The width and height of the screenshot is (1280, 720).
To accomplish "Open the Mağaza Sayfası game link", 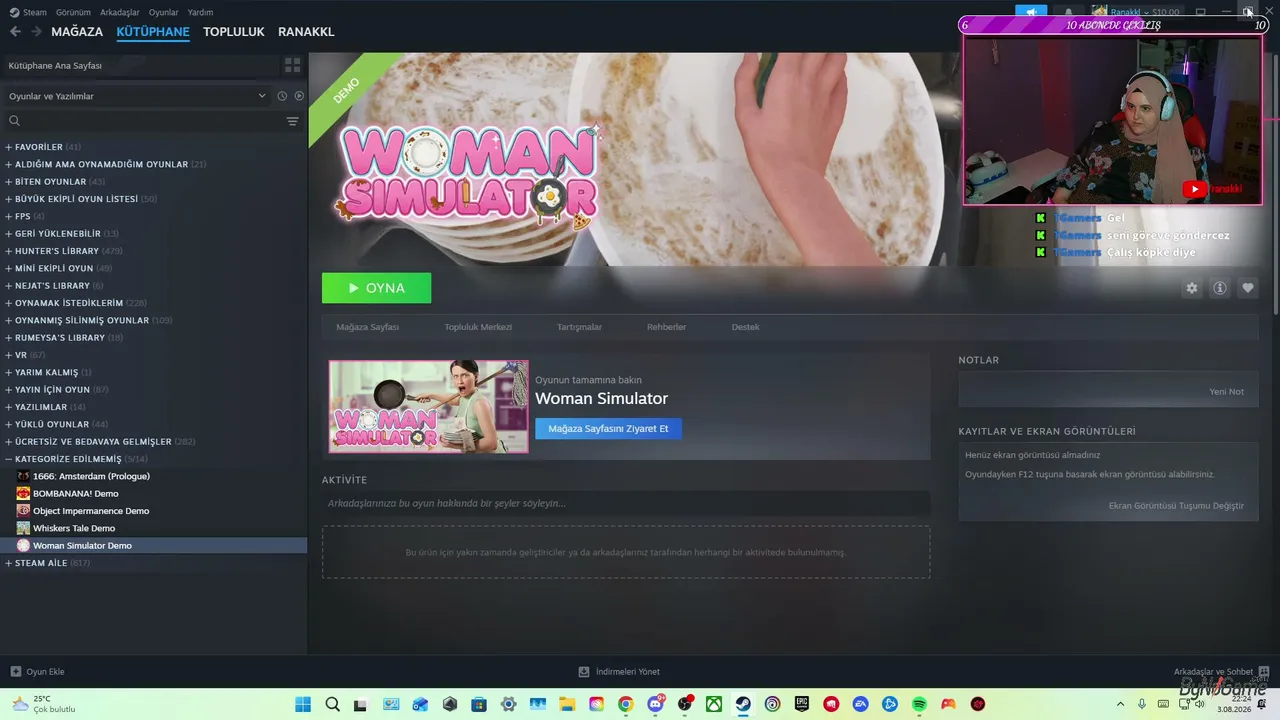I will click(x=367, y=327).
